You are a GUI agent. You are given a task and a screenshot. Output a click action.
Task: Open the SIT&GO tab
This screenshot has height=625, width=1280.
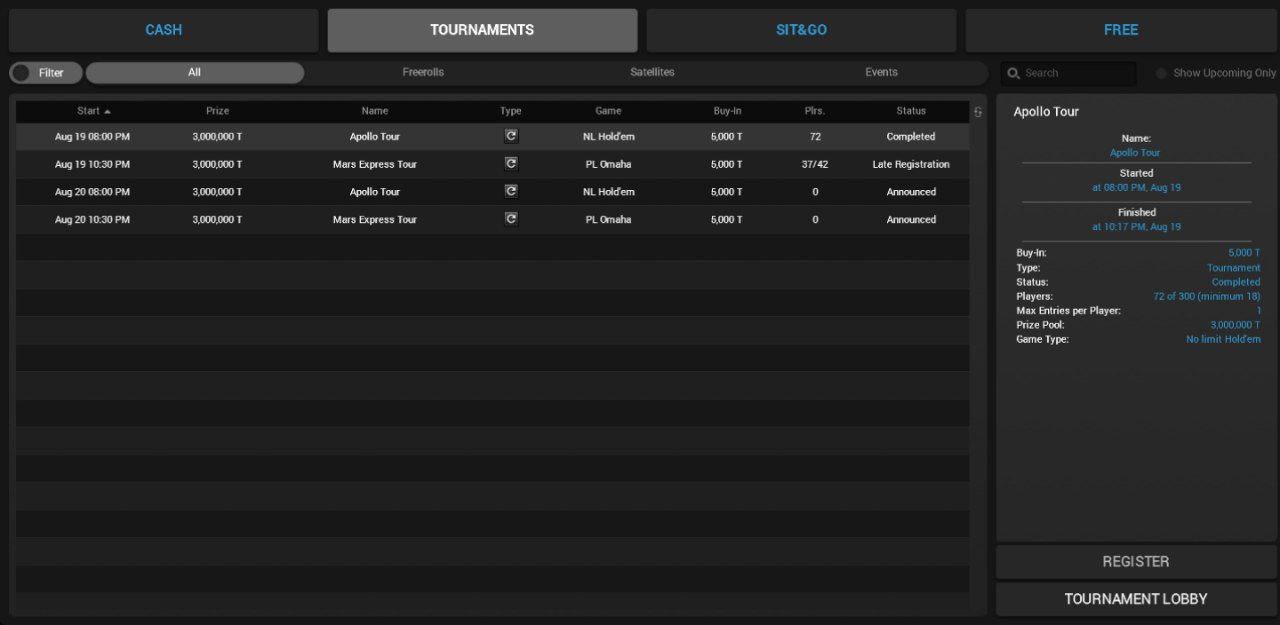click(801, 30)
